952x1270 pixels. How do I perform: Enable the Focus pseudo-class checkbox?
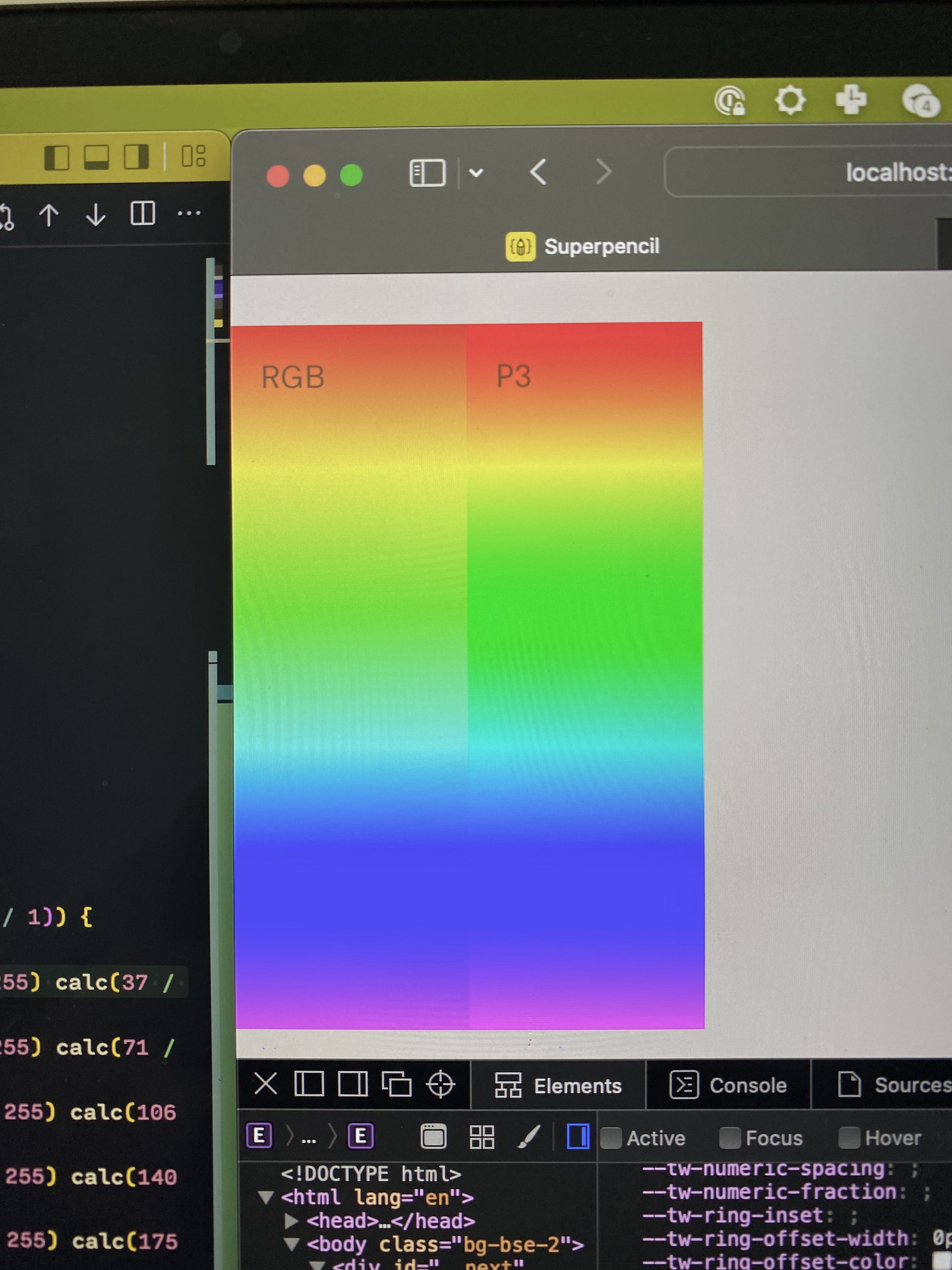(x=730, y=1138)
